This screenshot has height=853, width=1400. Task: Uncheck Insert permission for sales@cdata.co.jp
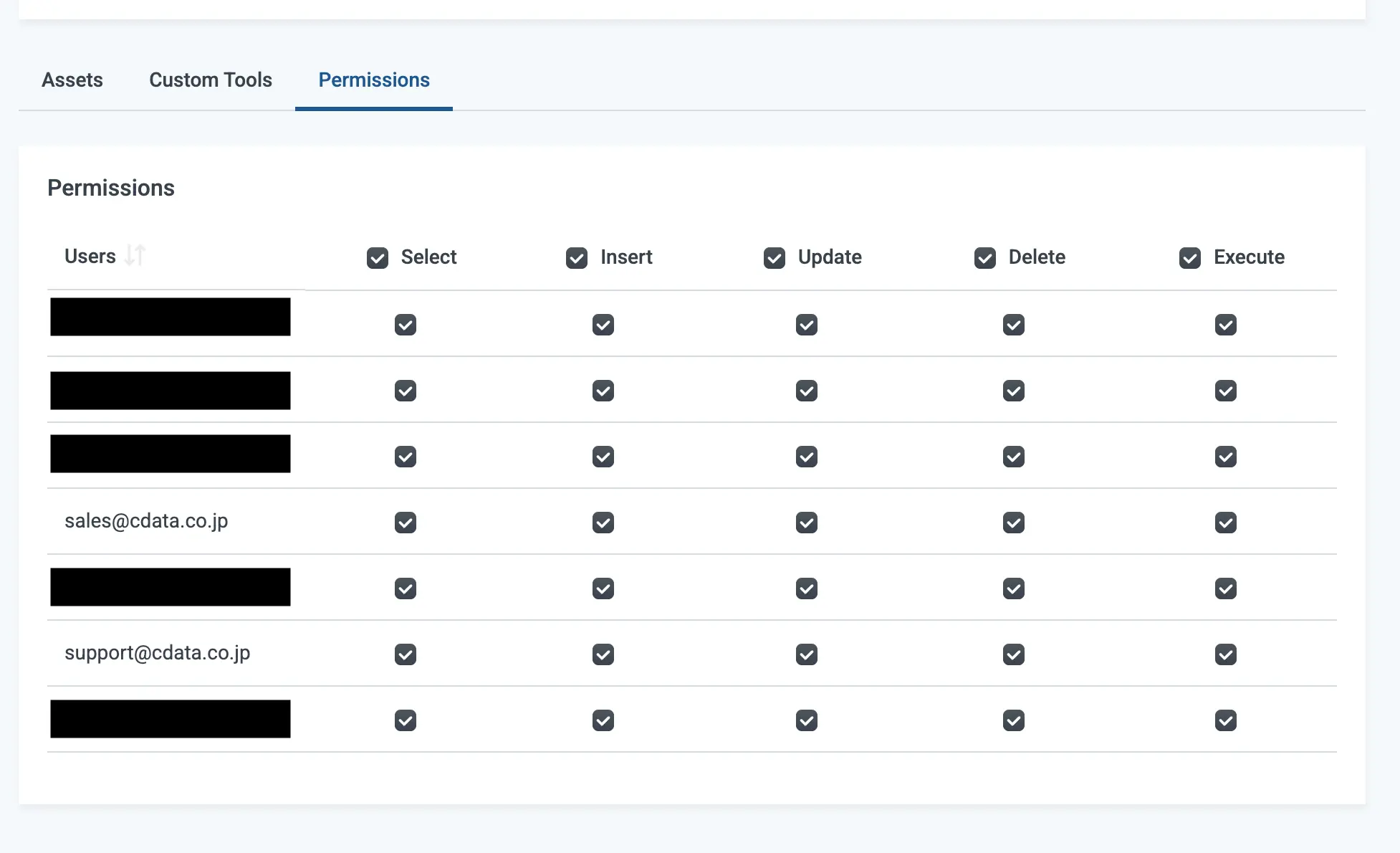pos(603,523)
